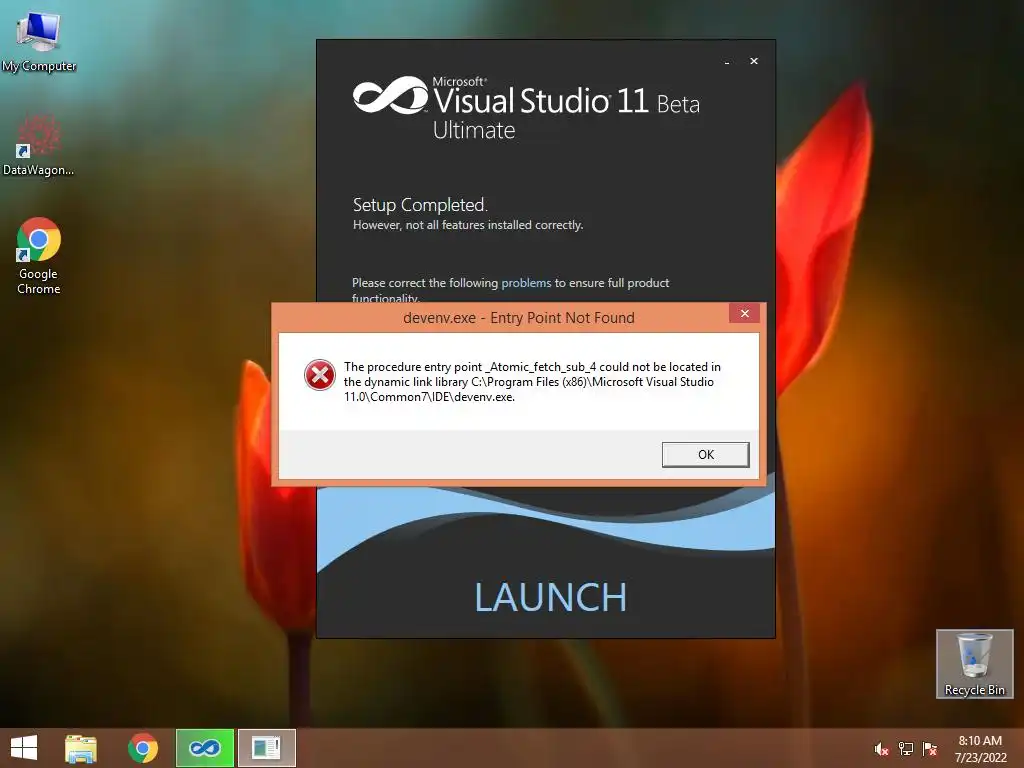This screenshot has height=768, width=1024.
Task: Click 'However, not all features installed correctly.' text
Action: [468, 225]
